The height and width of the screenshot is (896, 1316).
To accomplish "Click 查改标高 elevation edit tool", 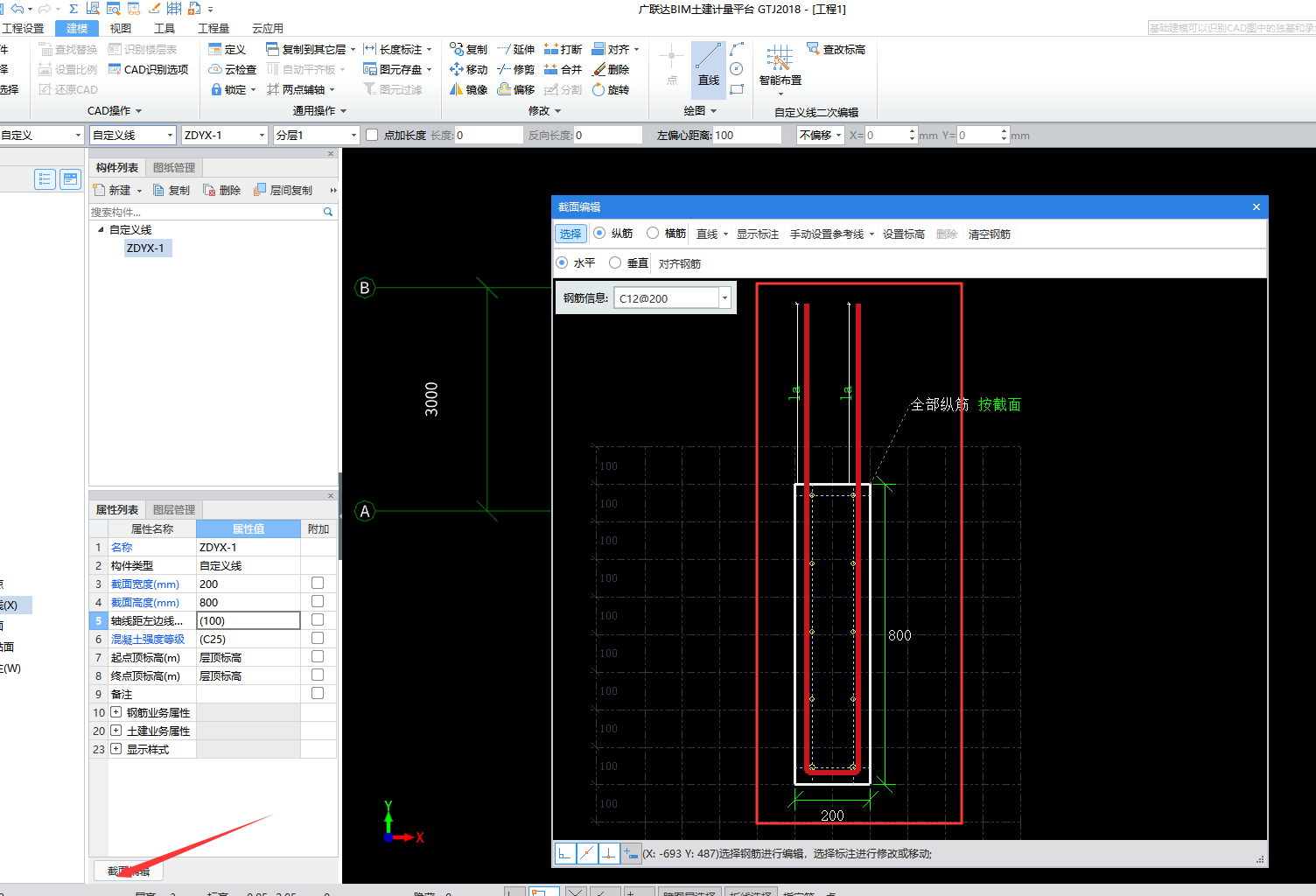I will pos(836,49).
